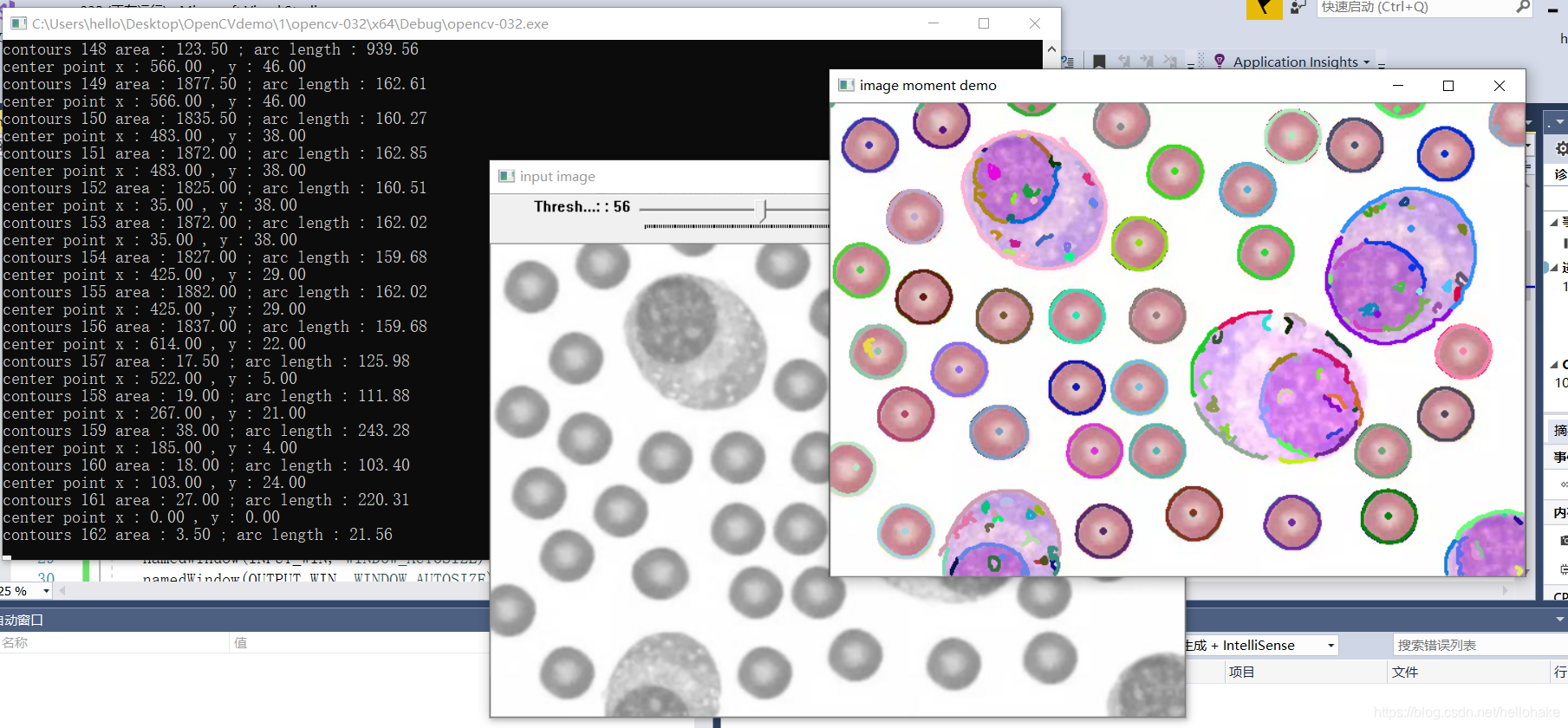Screen dimensions: 1568x728
Task: Open the error list panel options arrow
Action: pyautogui.click(x=1560, y=620)
